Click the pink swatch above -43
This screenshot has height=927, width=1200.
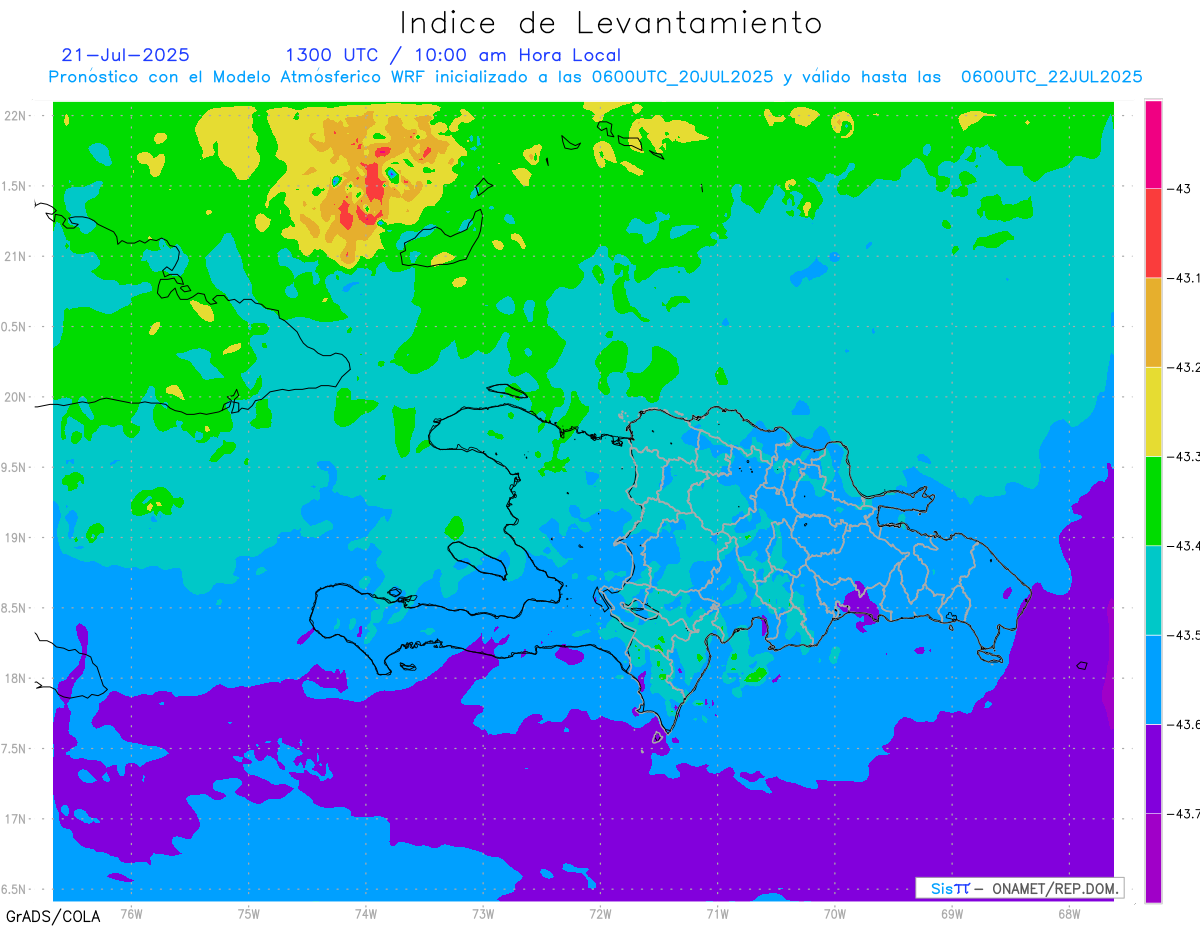(1153, 144)
